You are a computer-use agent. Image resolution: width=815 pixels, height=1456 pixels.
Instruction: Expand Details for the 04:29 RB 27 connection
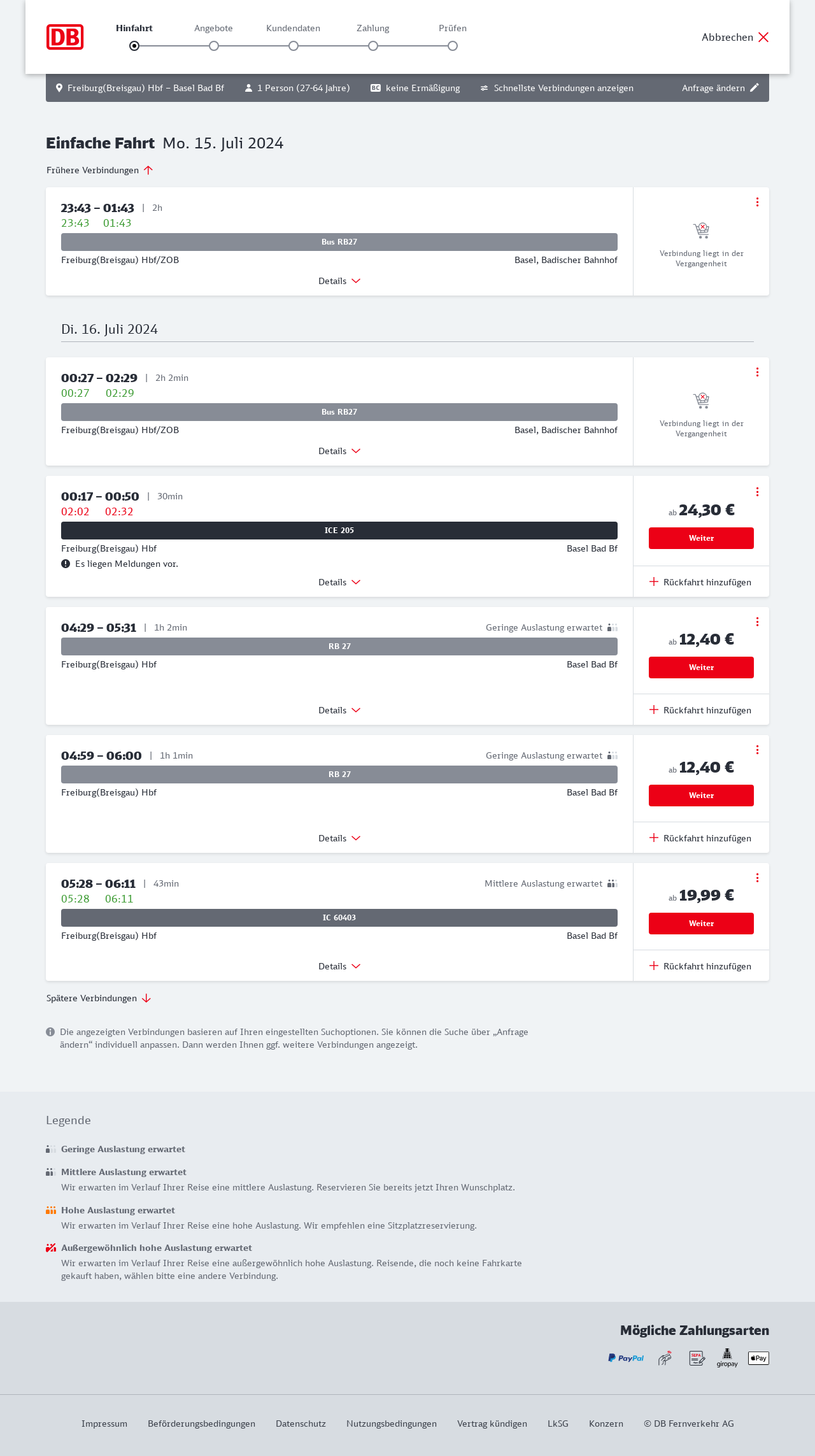[339, 710]
